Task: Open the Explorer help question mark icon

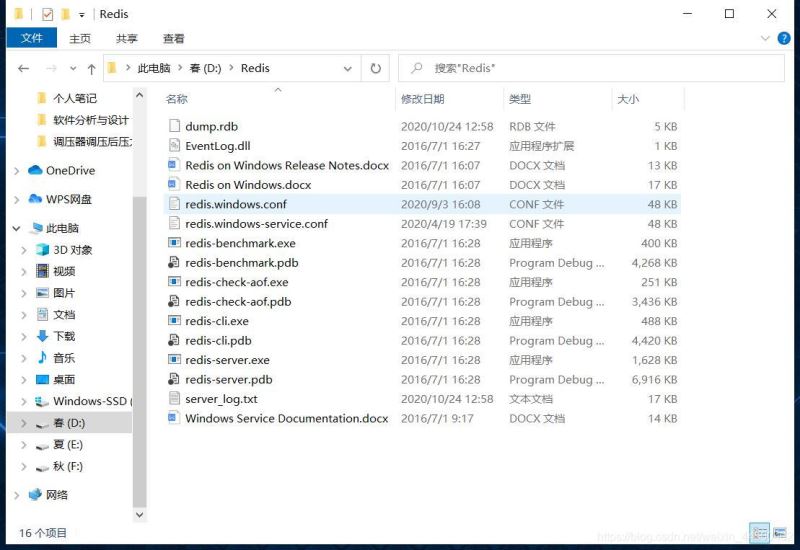Action: pos(784,38)
